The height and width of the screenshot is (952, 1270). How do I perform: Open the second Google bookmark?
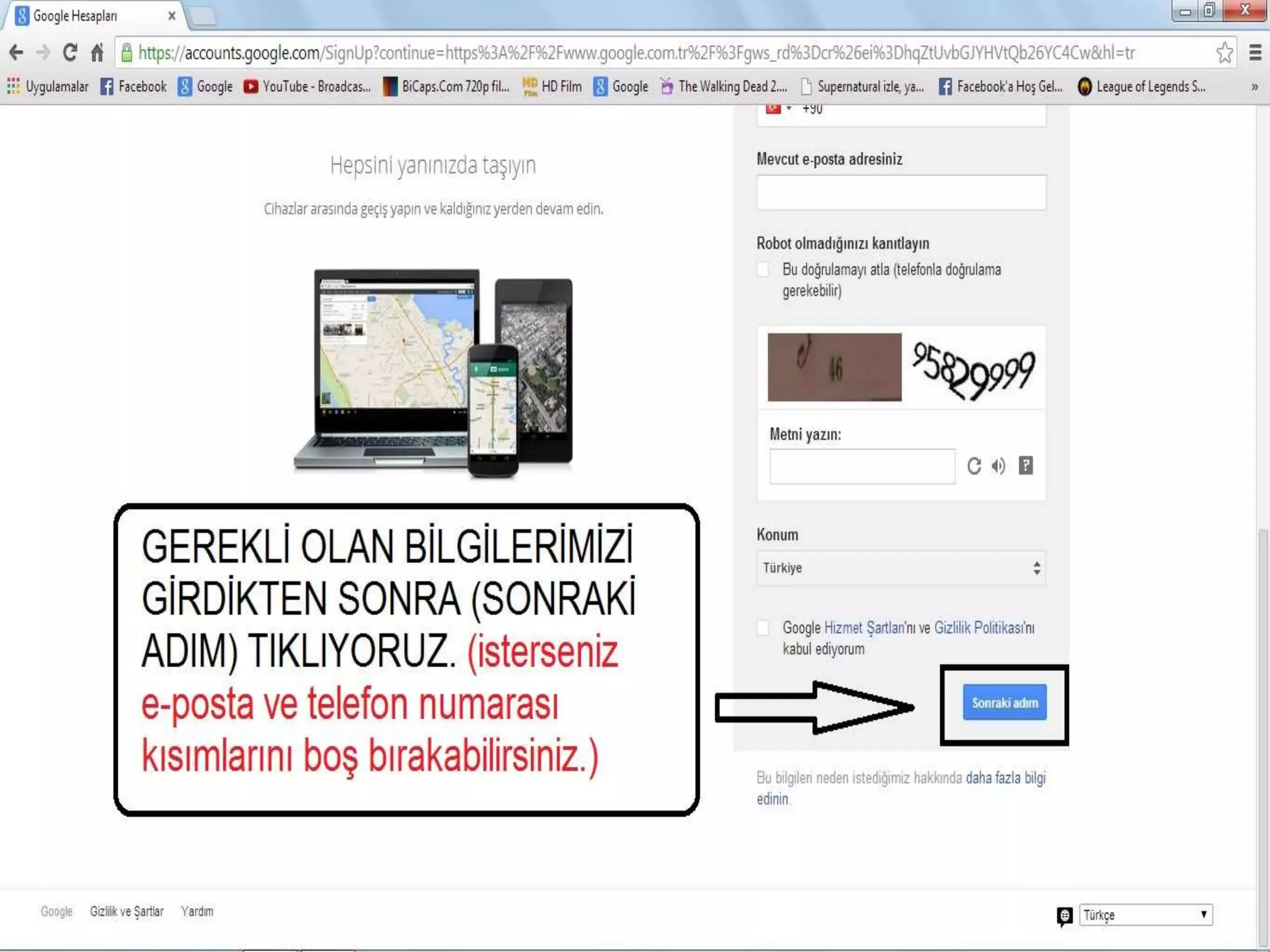point(621,86)
